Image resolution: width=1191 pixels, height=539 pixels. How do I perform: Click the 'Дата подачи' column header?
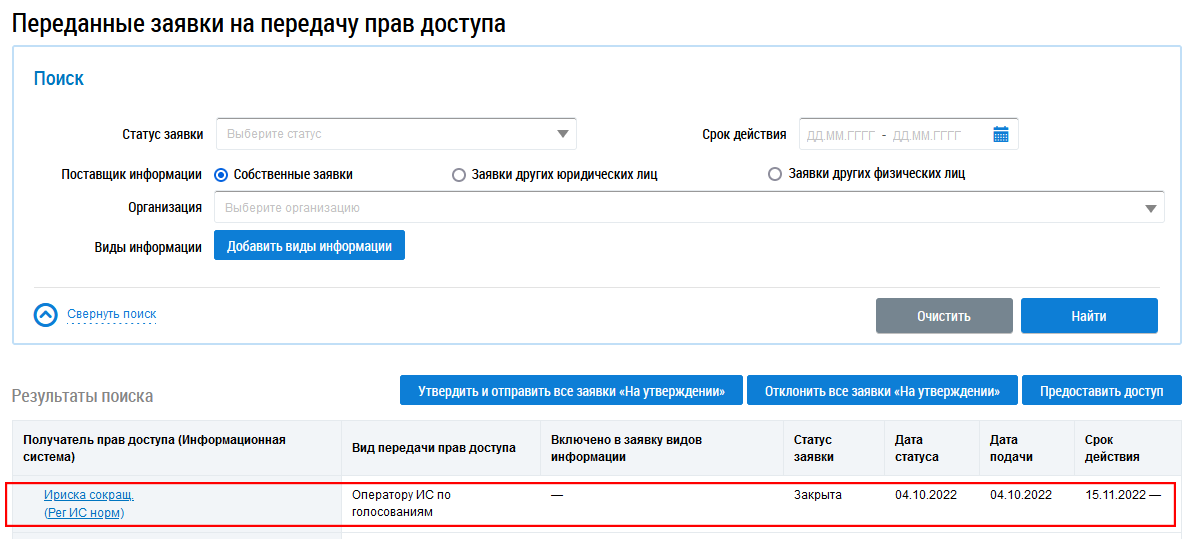click(1009, 448)
